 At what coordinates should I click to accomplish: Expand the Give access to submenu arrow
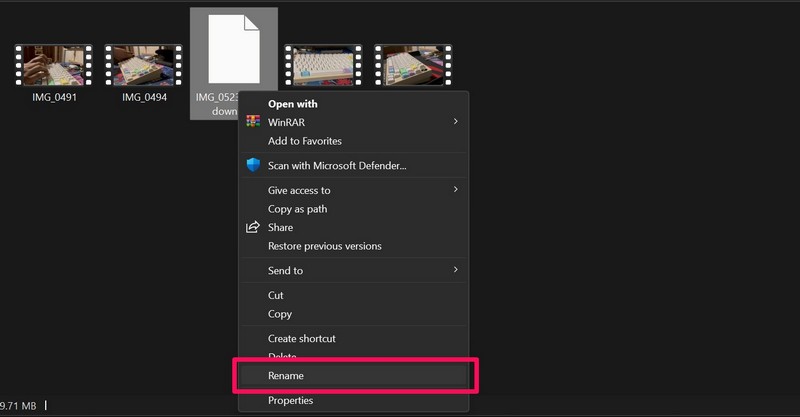point(456,190)
